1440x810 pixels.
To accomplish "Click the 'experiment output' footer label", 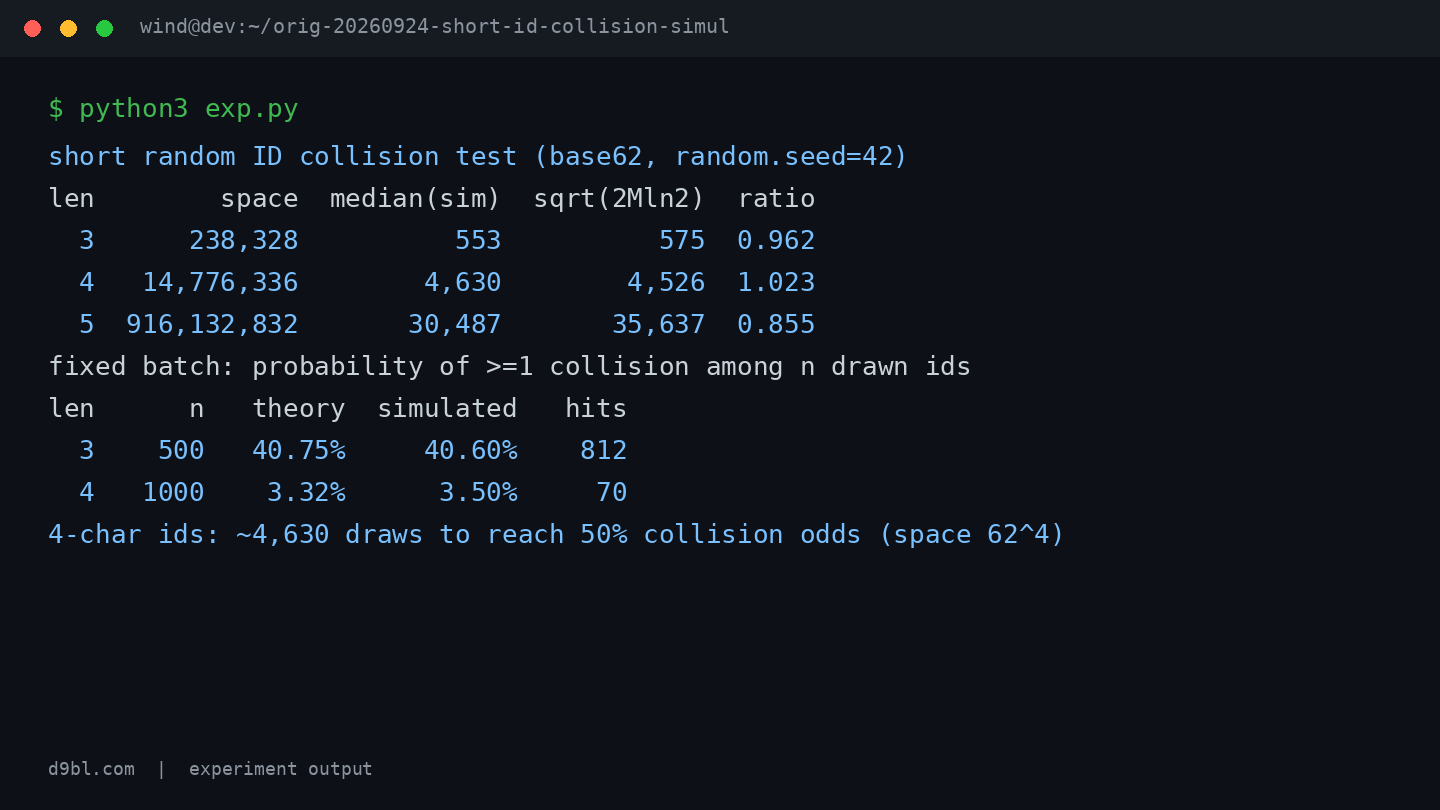I will [x=280, y=769].
